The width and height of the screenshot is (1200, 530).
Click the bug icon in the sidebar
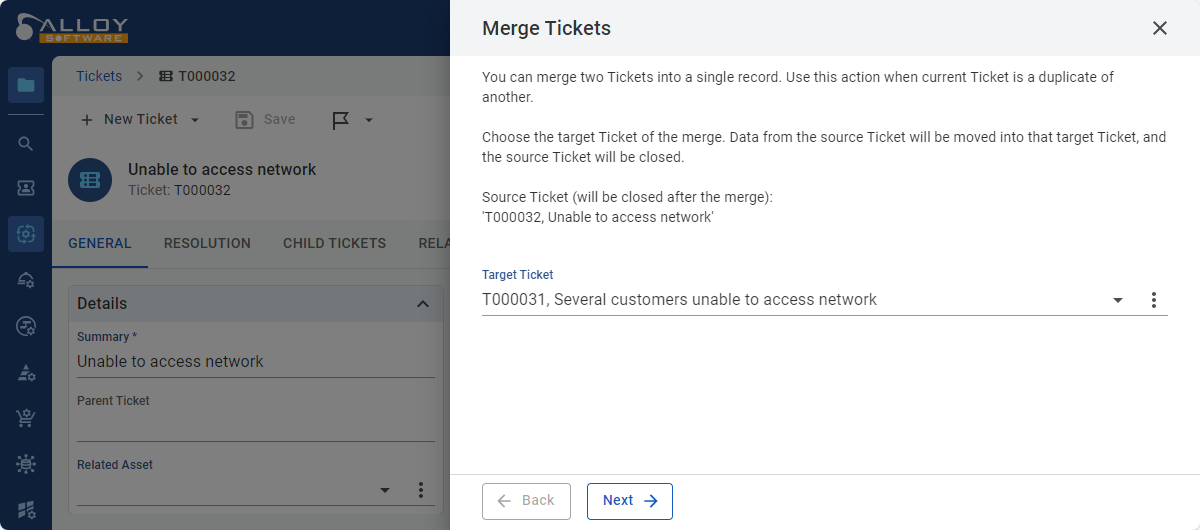click(26, 464)
